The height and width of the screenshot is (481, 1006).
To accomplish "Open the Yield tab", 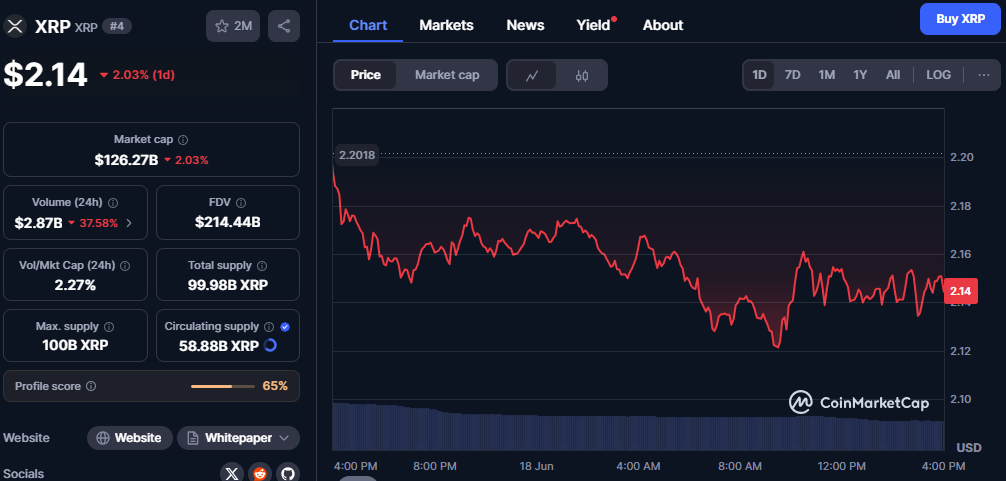I will tap(594, 25).
